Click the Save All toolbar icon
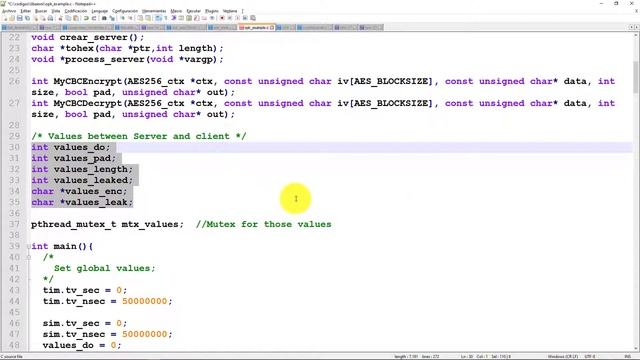The width and height of the screenshot is (640, 360). [x=27, y=18]
